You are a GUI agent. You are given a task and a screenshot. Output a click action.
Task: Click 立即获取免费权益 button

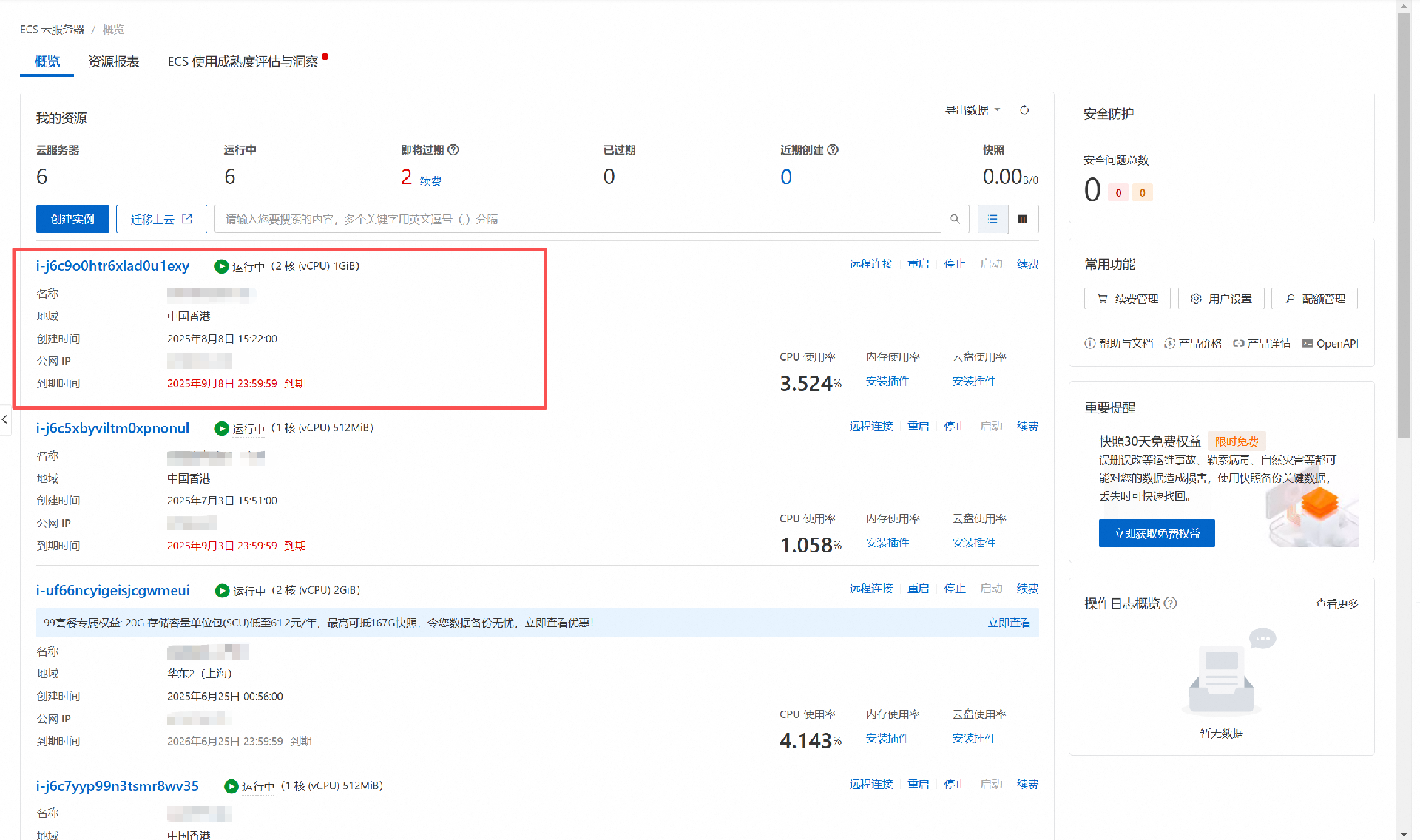point(1157,533)
